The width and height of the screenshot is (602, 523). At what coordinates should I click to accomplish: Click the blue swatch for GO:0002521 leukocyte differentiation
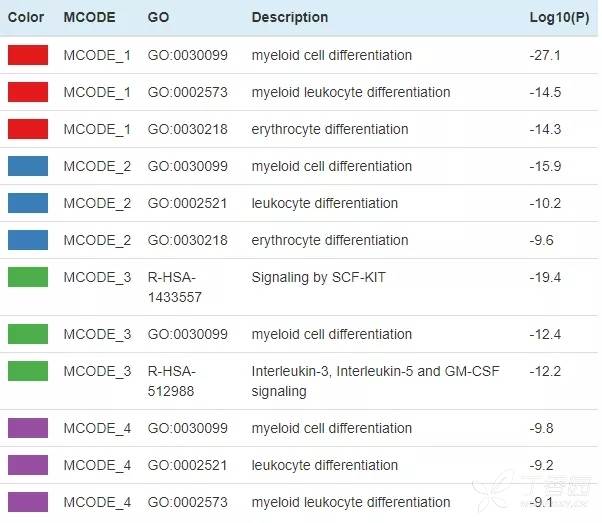(x=28, y=203)
